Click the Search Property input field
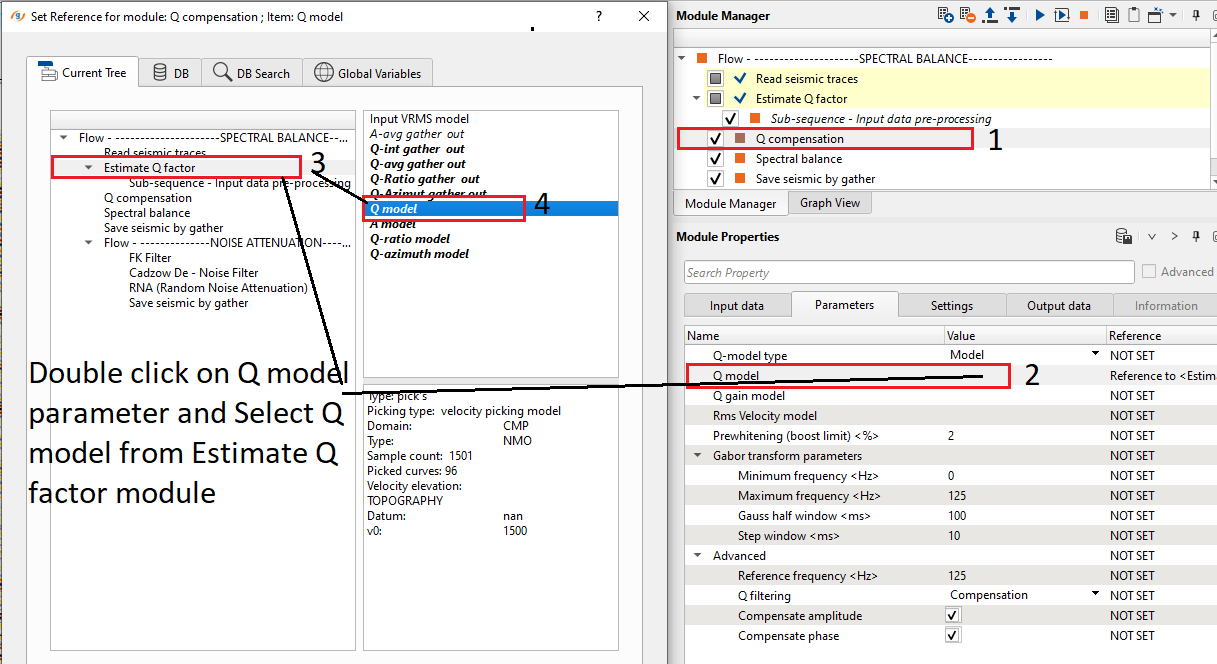 [x=908, y=273]
